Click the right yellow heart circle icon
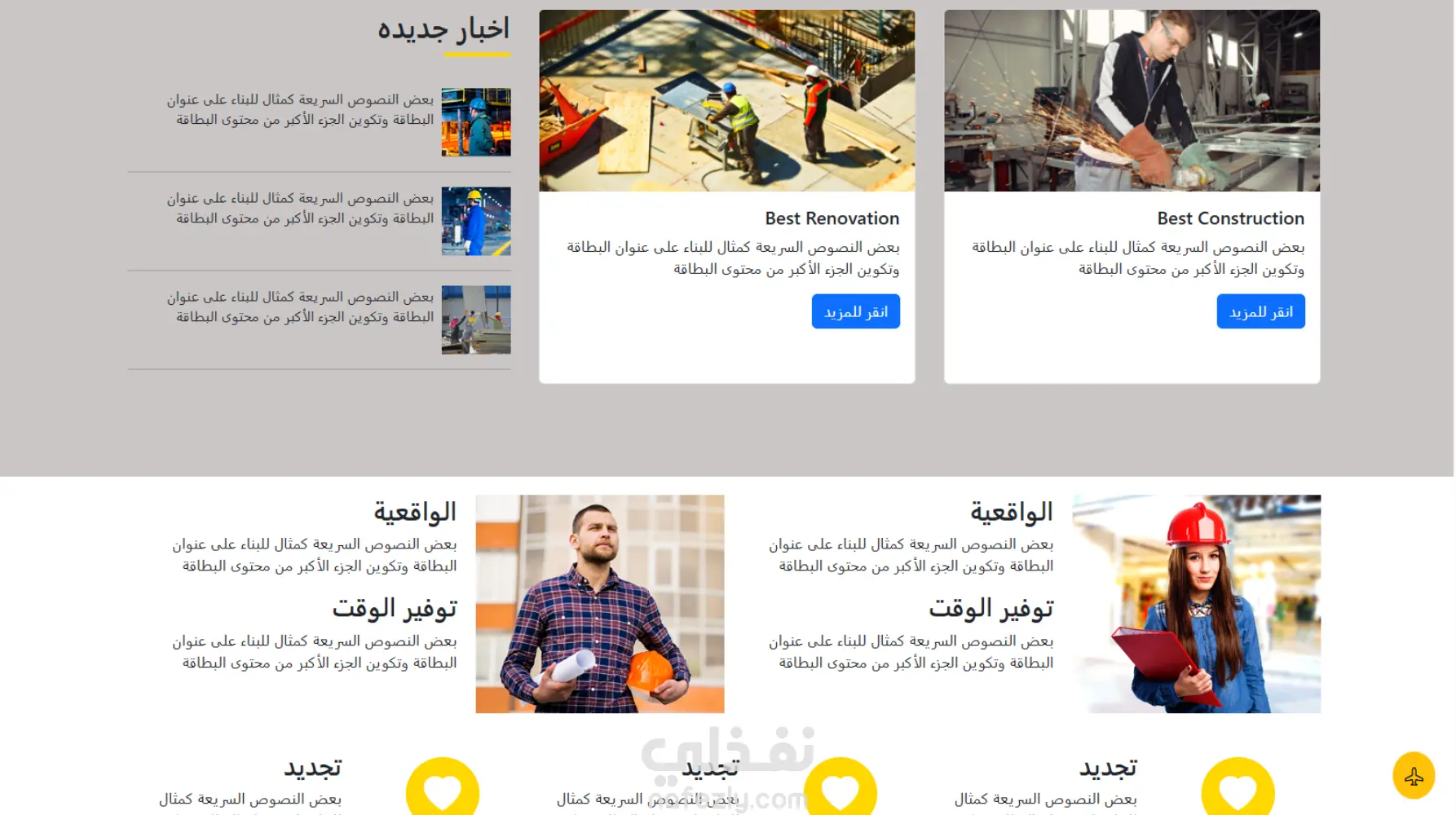This screenshot has height=815, width=1456. [x=1238, y=787]
